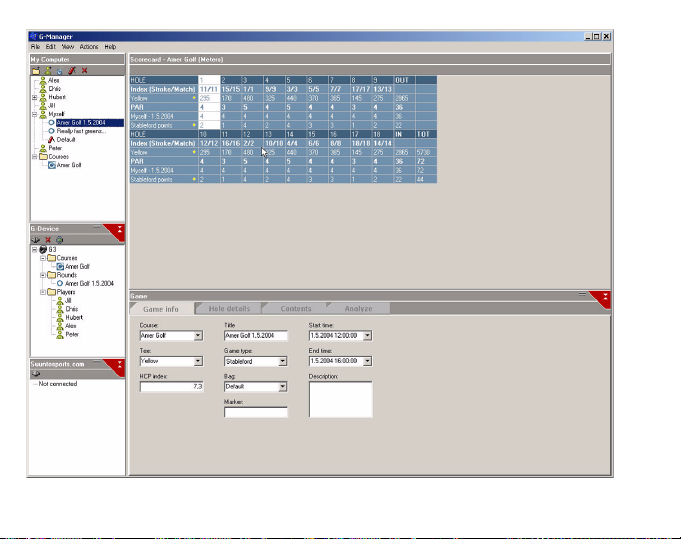Image resolution: width=681 pixels, height=539 pixels.
Task: Click the Amer Golf course icon in My Computer tree
Action: point(52,165)
